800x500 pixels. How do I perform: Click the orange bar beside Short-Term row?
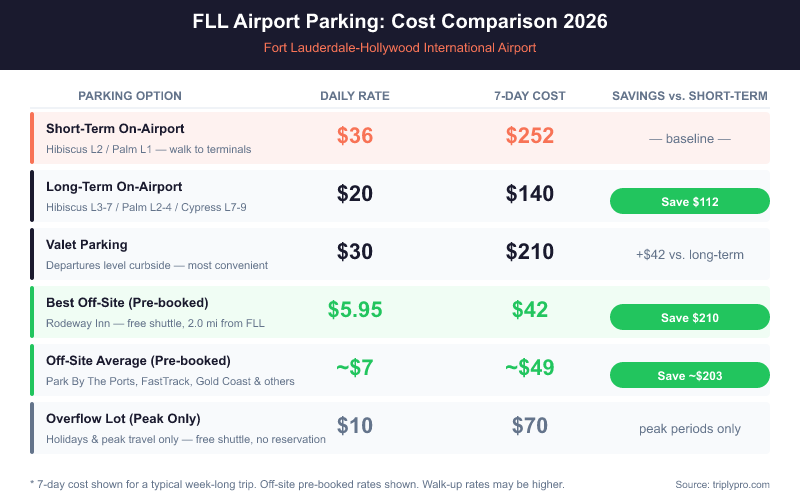[x=33, y=138]
